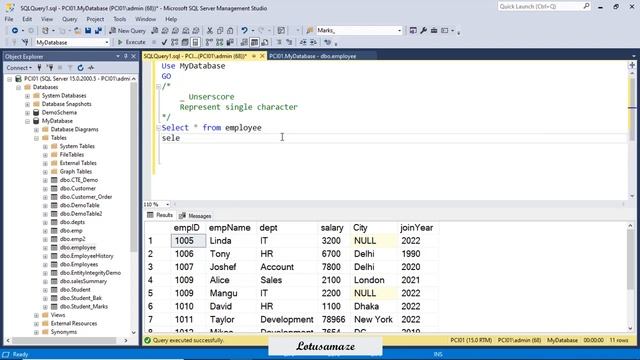Open the wrench Properties icon
The width and height of the screenshot is (640, 360).
pos(424,31)
